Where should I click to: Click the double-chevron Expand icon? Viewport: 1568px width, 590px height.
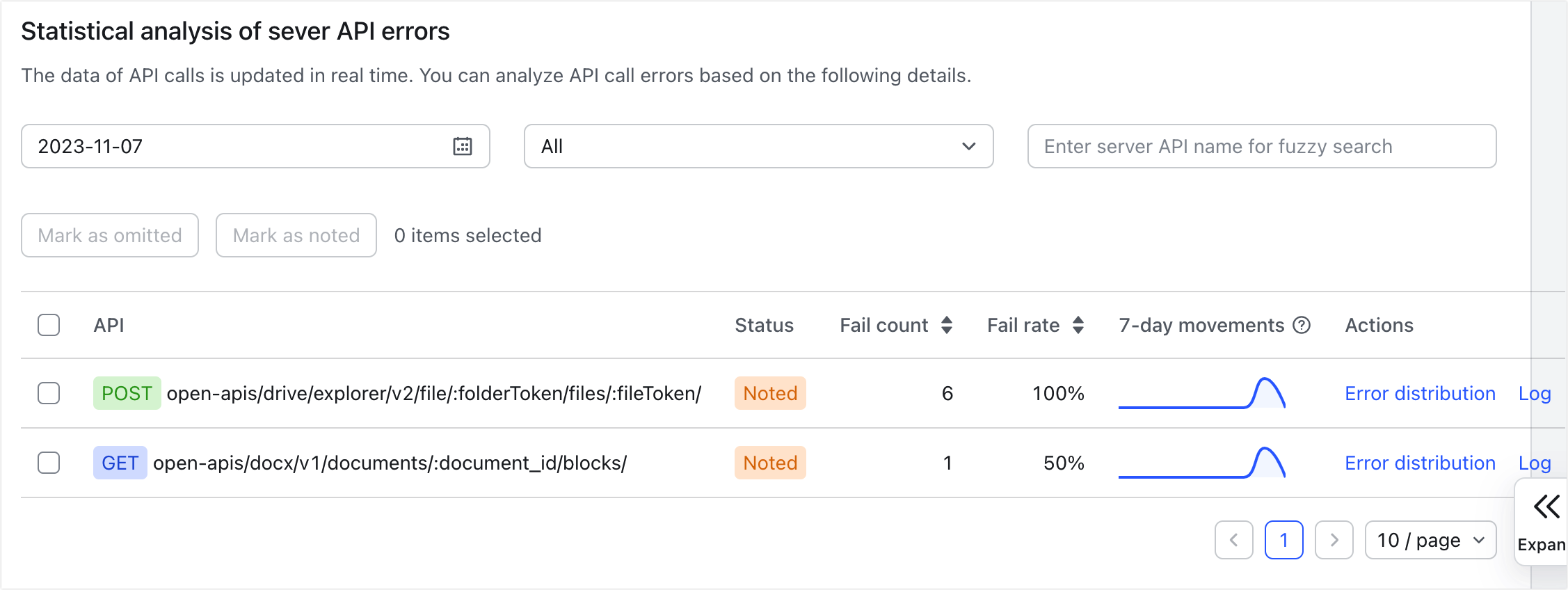(x=1546, y=507)
